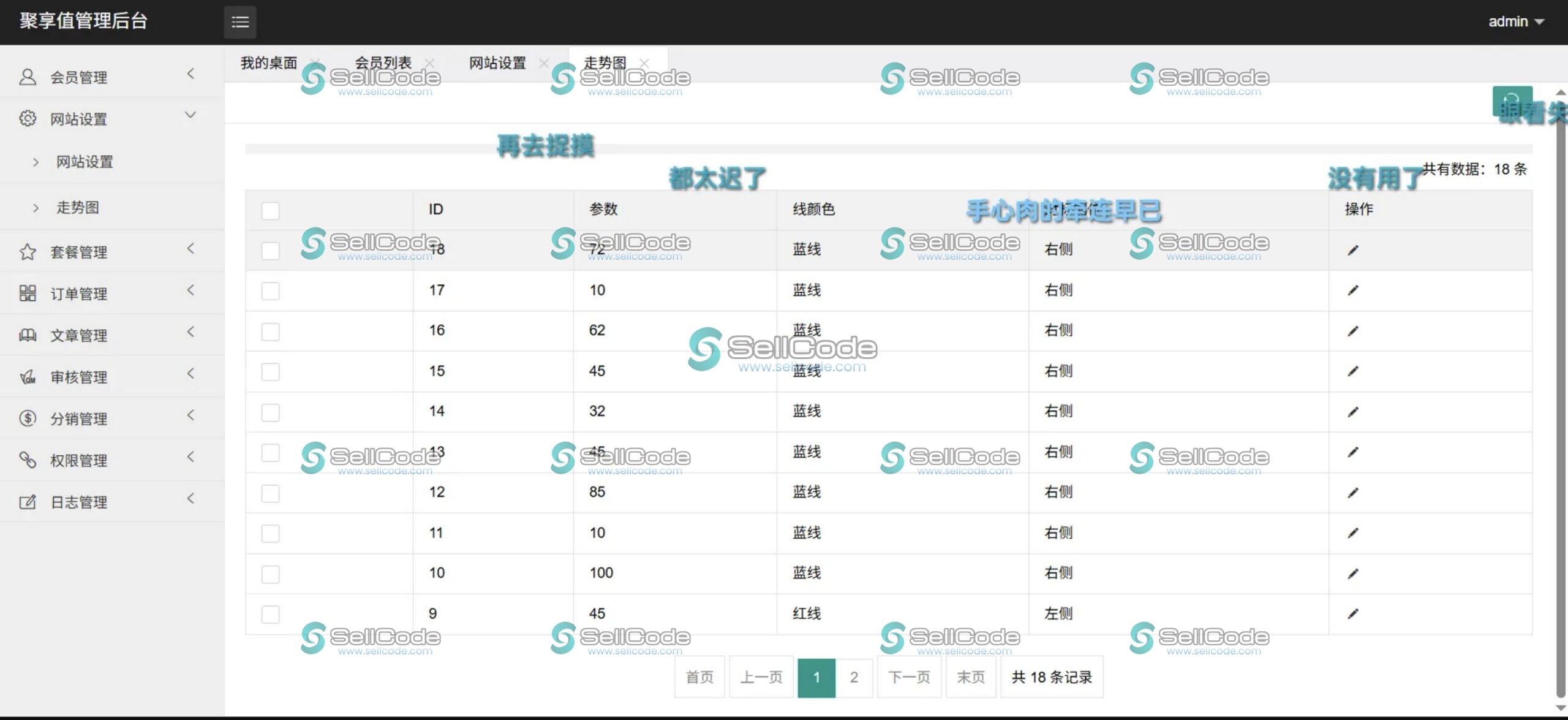Click the 订单管理 grid icon
Screen dimensions: 1568x720
pyautogui.click(x=28, y=293)
